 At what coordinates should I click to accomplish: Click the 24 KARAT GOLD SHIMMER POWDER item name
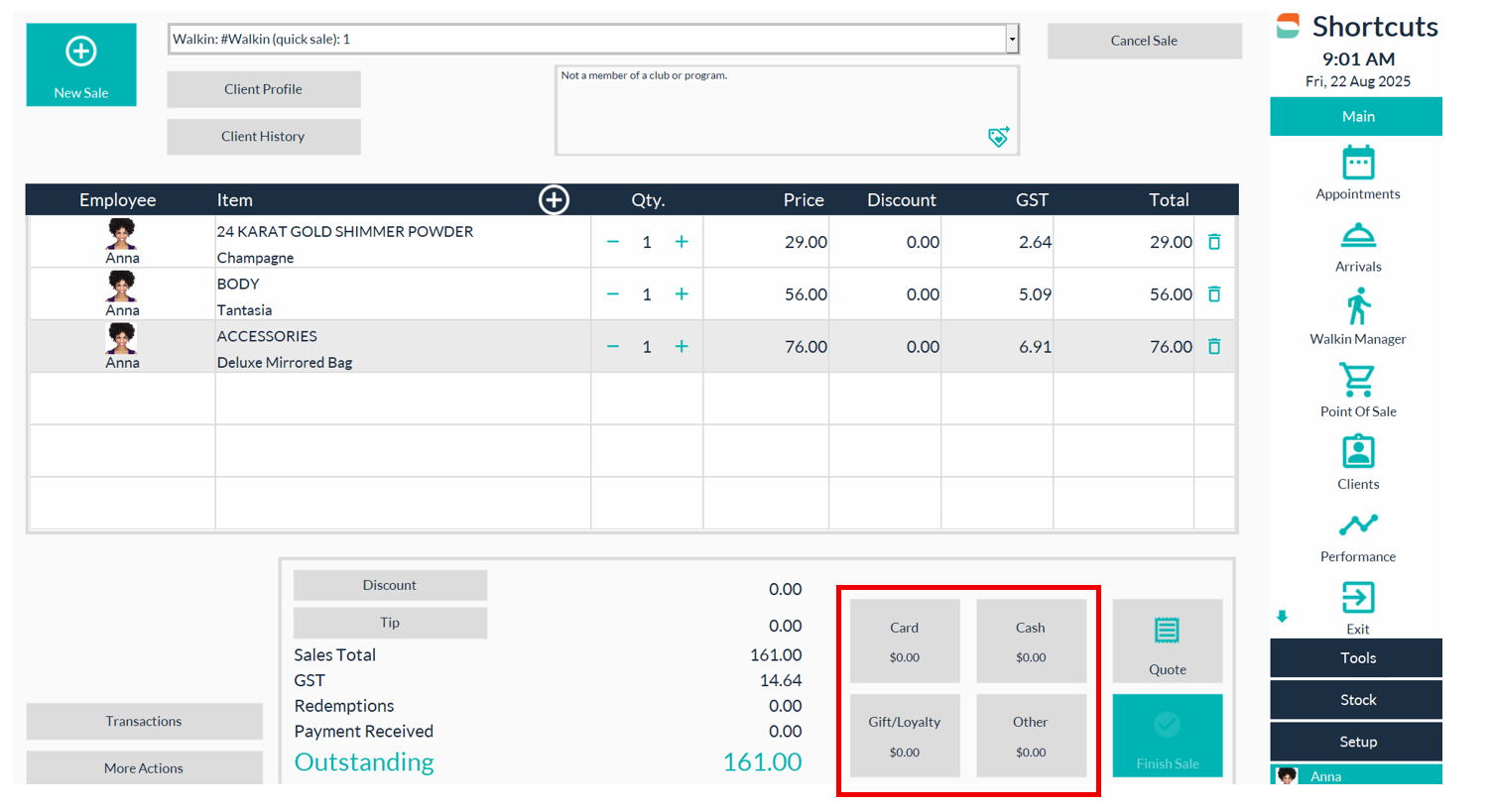pos(345,231)
